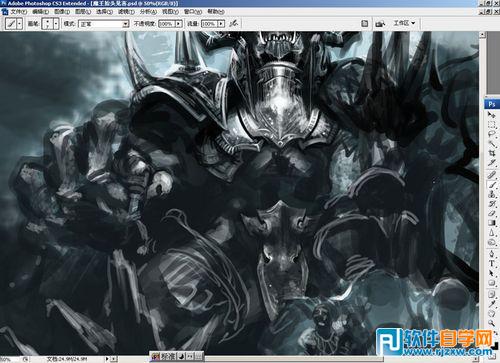Open the workspace (工作区) dropdown
The width and height of the screenshot is (500, 363).
(x=404, y=23)
